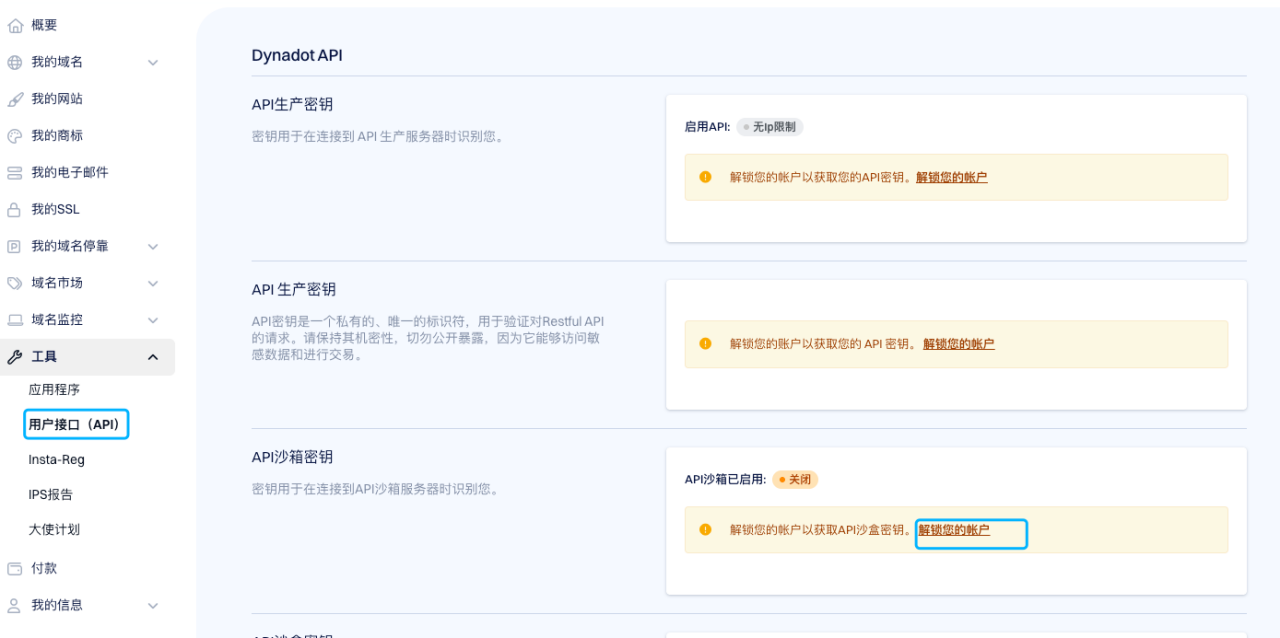Image resolution: width=1280 pixels, height=638 pixels.
Task: Click the API沙箱已启用: label
Action: click(725, 479)
